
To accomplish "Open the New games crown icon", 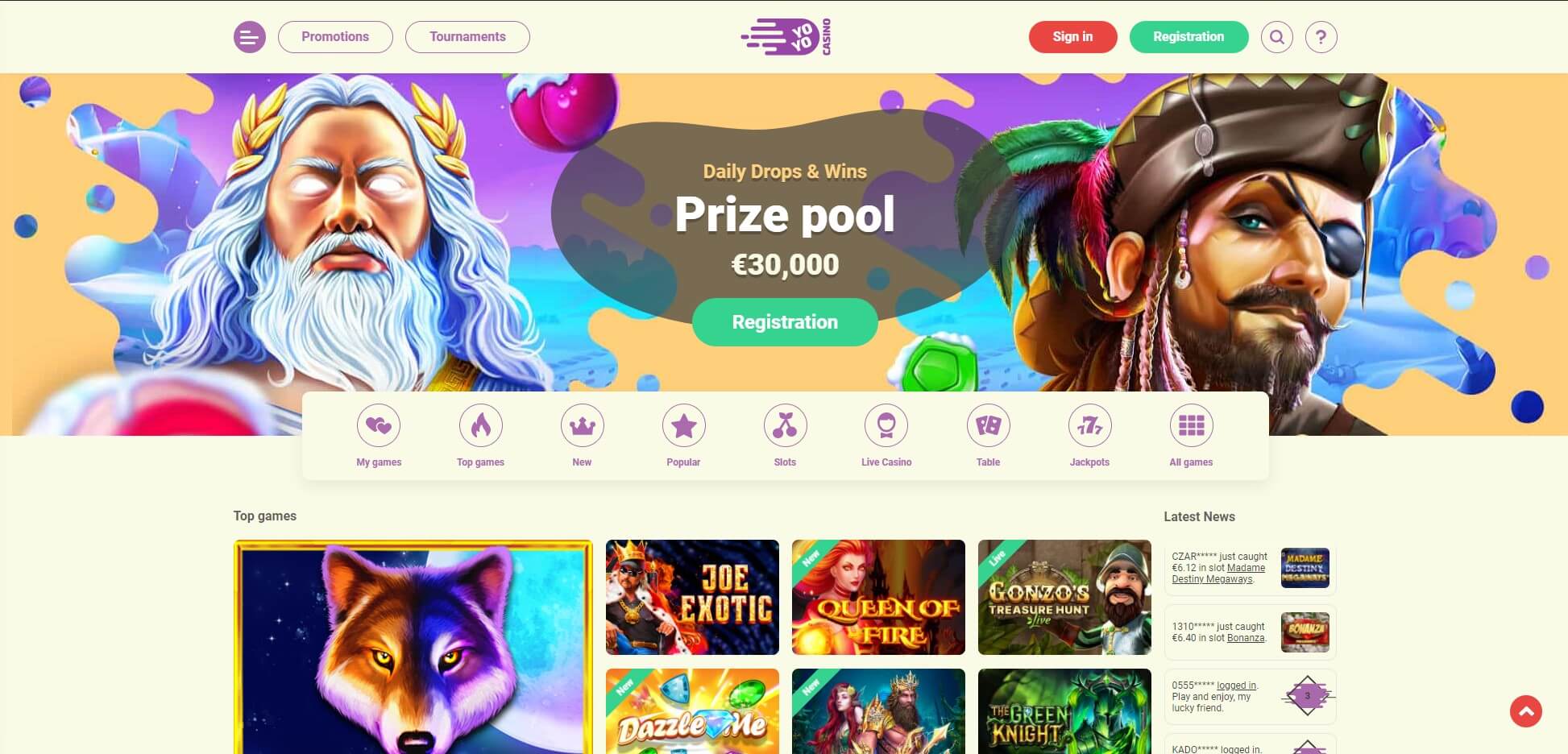I will coord(583,425).
